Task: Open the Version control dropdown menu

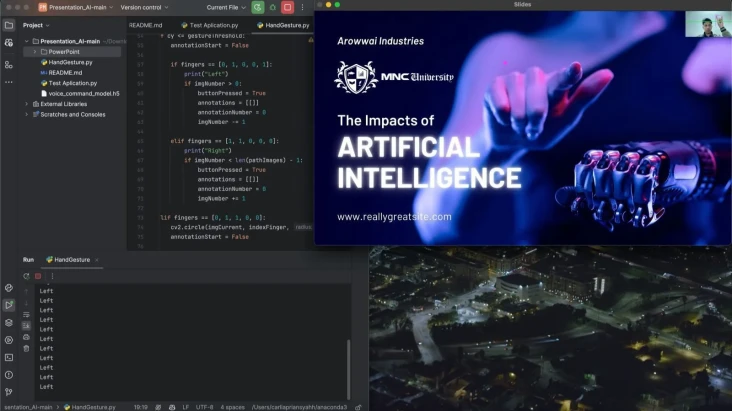Action: click(144, 7)
